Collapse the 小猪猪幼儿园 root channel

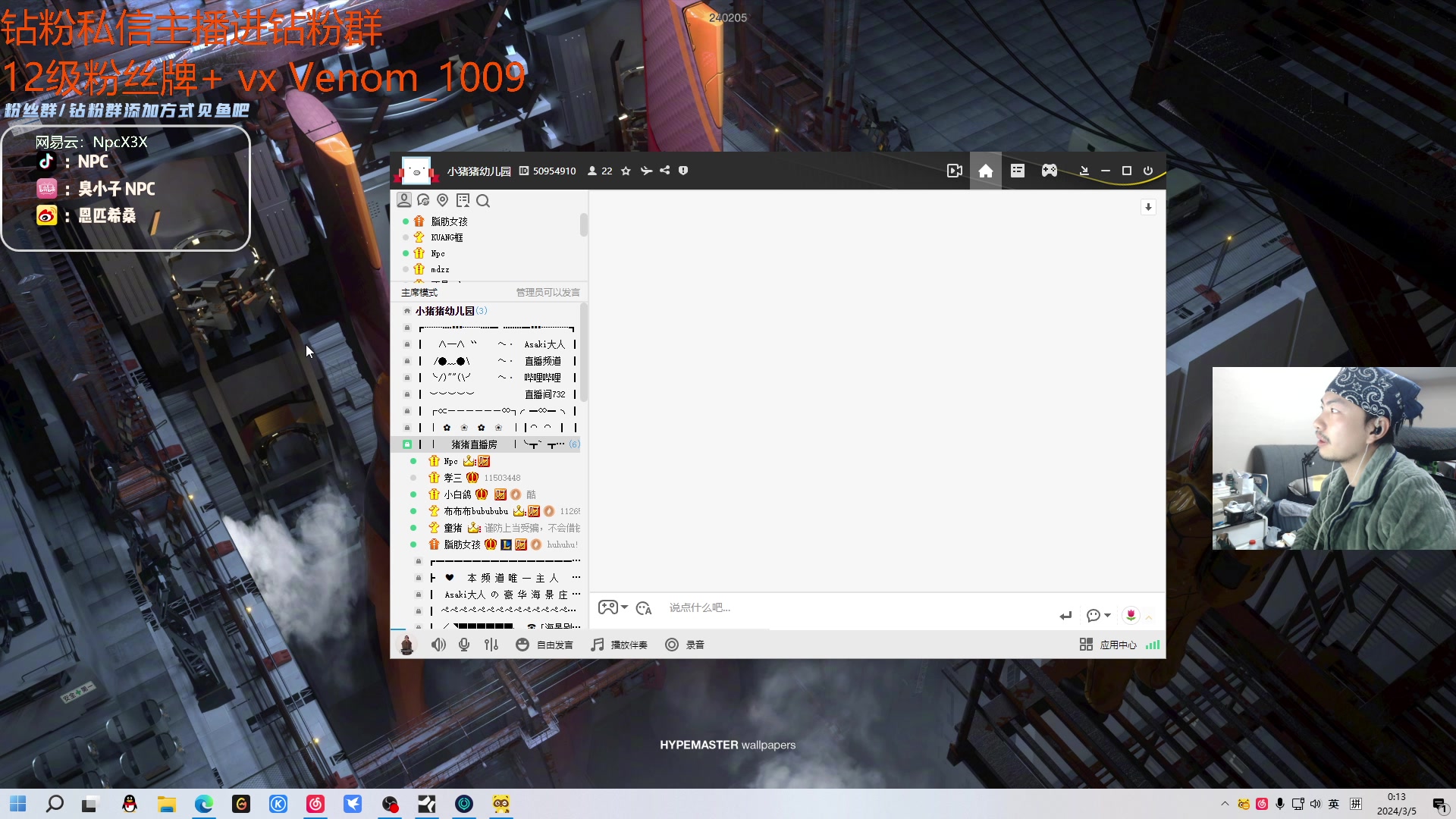(407, 311)
